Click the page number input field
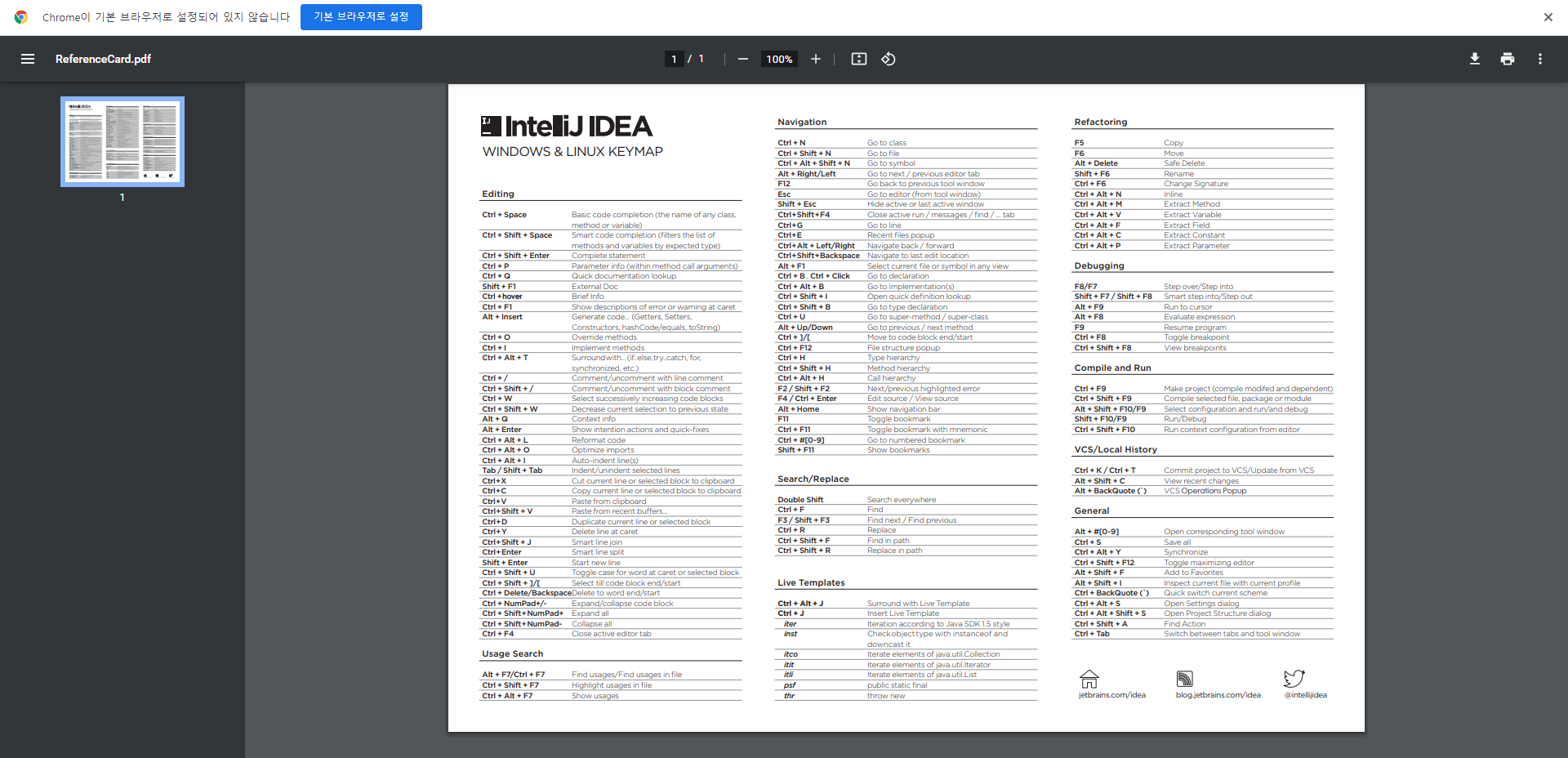The width and height of the screenshot is (1568, 758). coord(674,59)
